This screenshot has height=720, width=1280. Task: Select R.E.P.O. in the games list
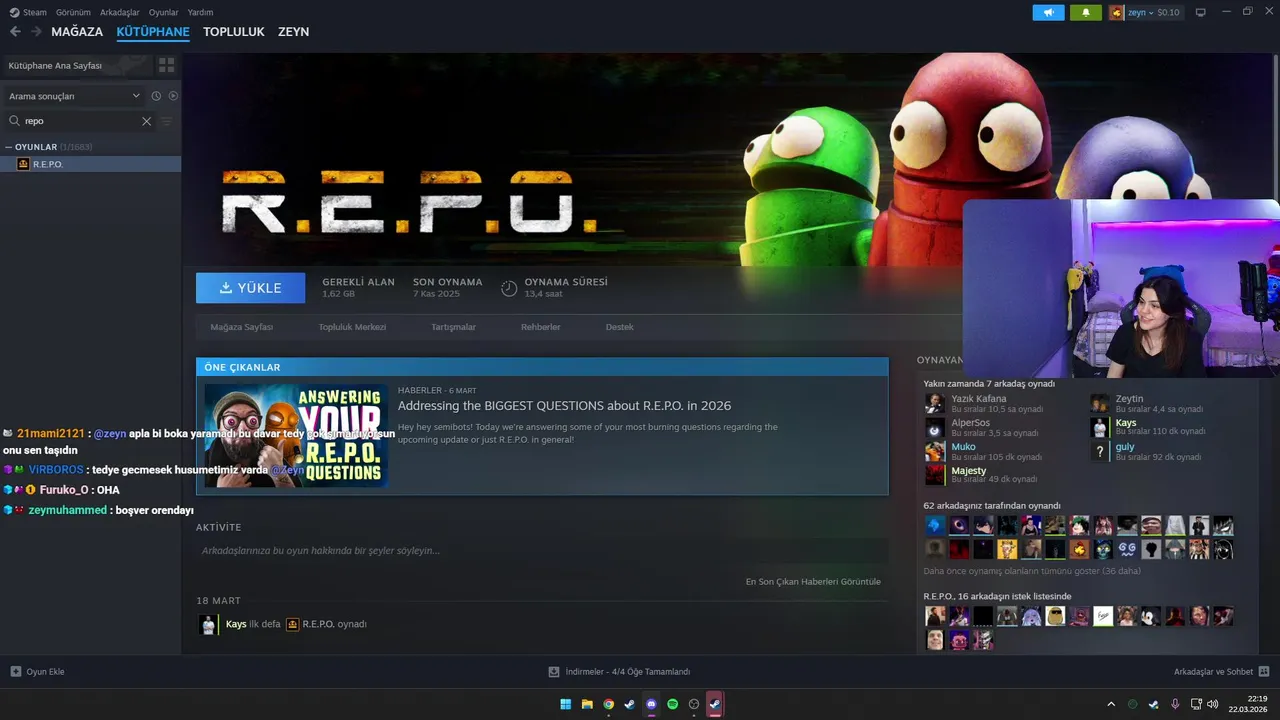point(90,164)
